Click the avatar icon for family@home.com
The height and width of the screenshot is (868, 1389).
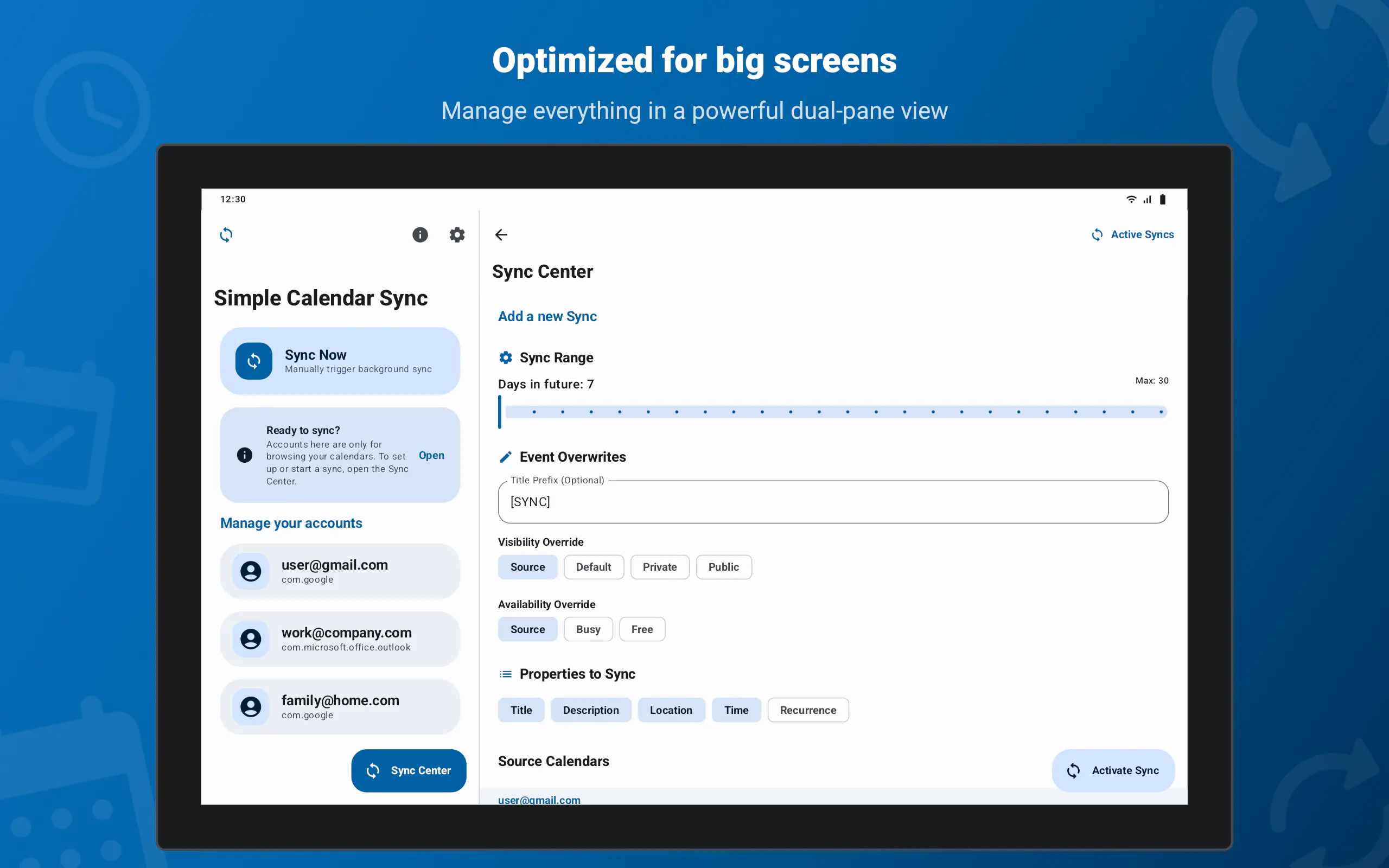pos(251,707)
